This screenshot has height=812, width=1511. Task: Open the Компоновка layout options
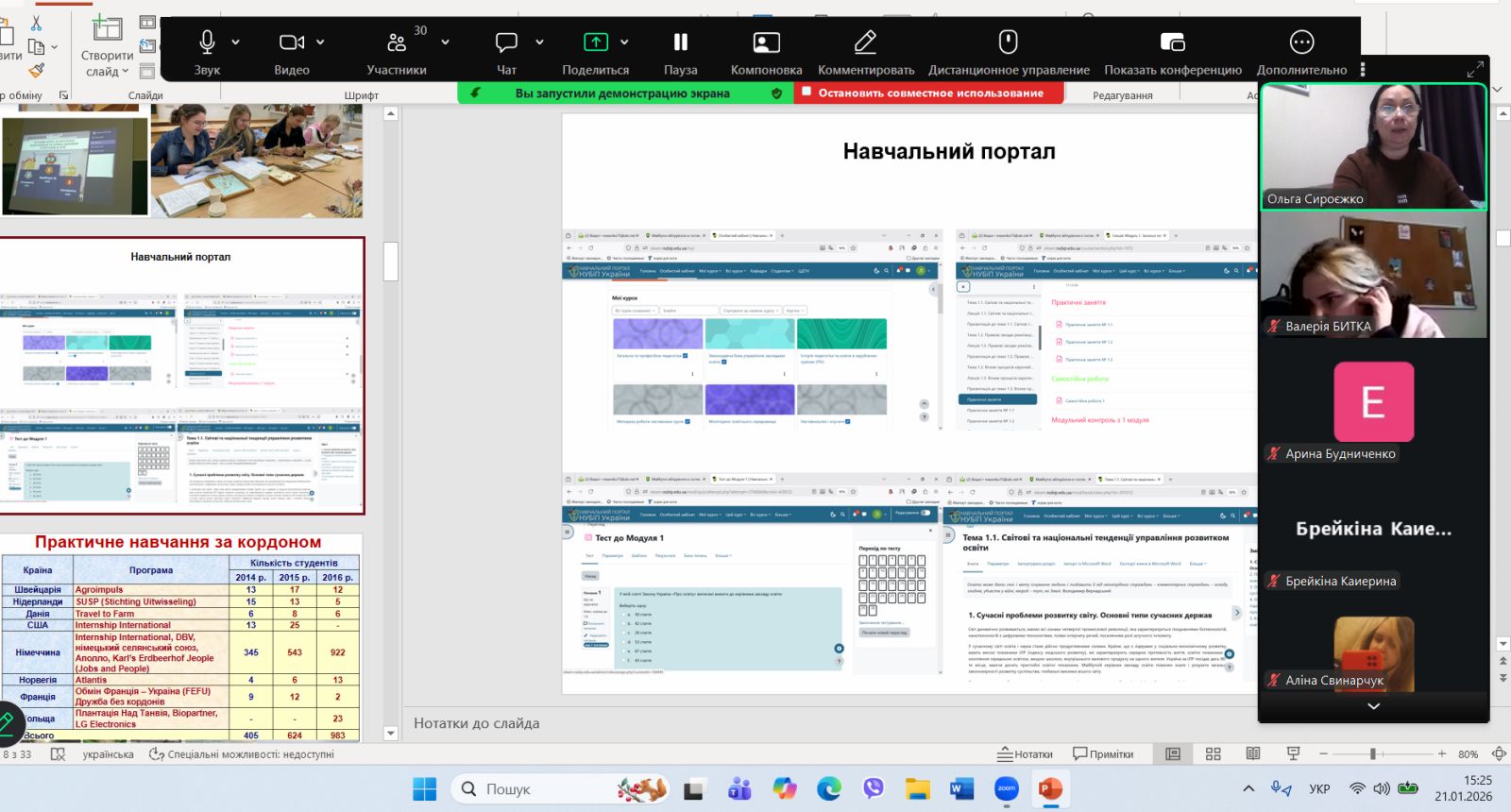click(766, 51)
